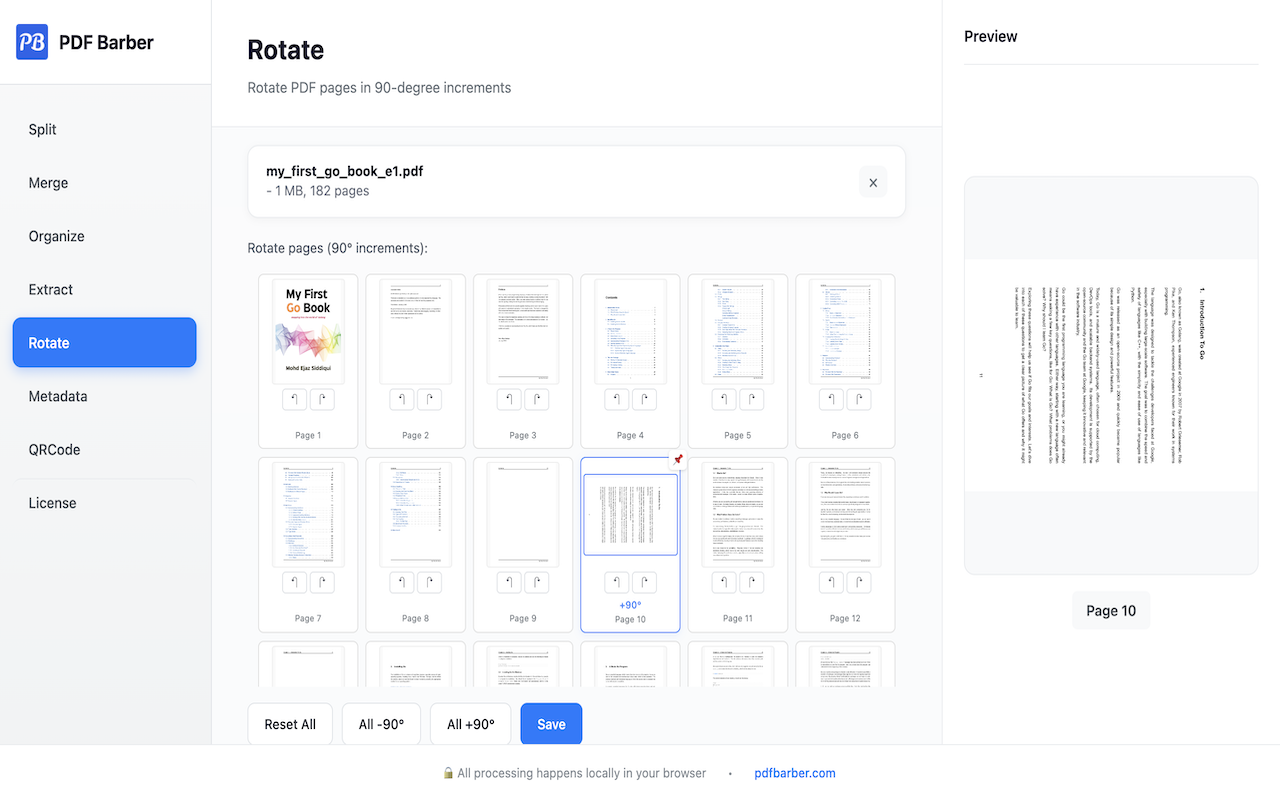Select the rotated Page 10 thumbnail

(x=630, y=514)
